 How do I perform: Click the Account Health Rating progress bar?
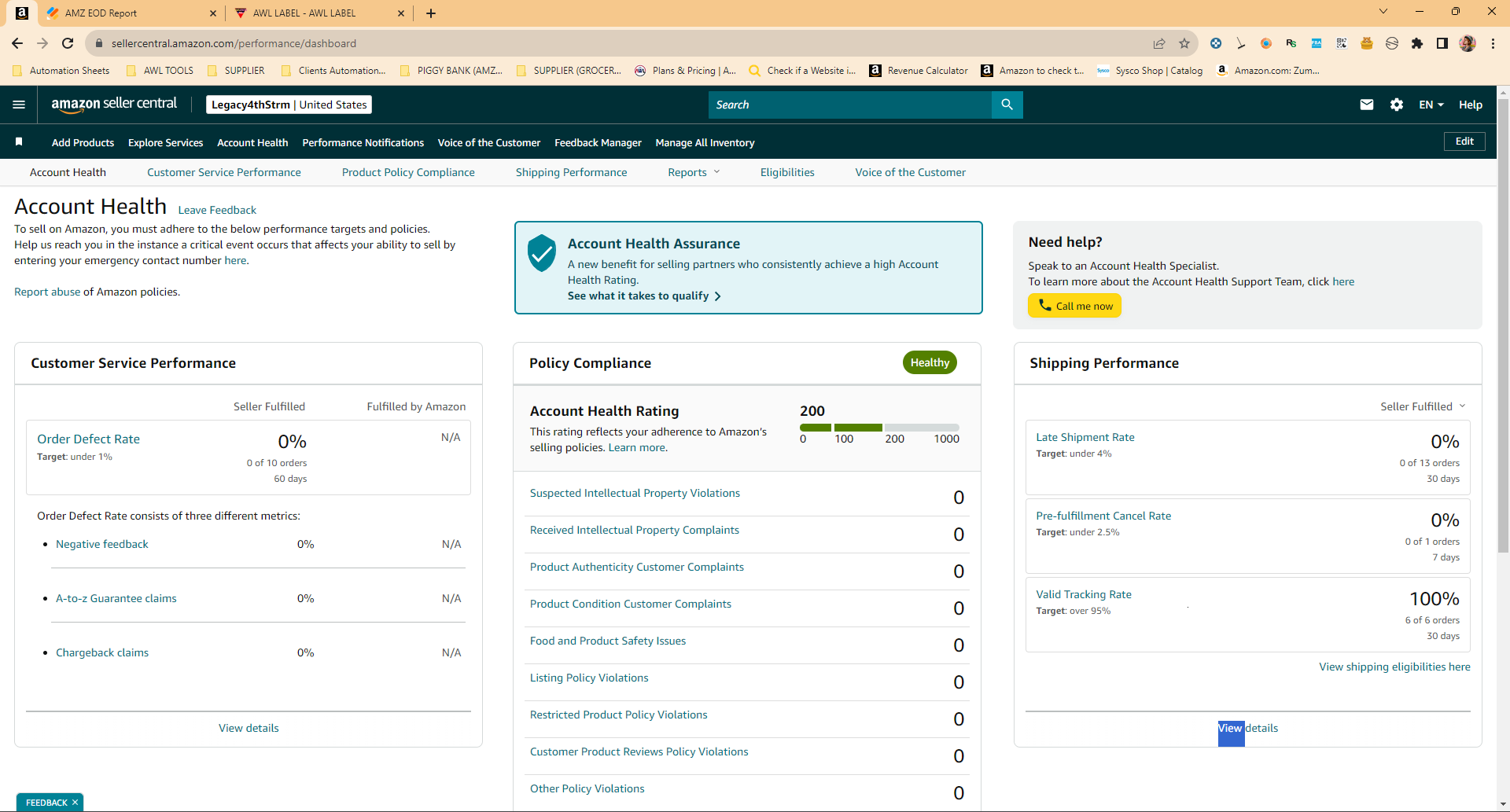tap(879, 428)
